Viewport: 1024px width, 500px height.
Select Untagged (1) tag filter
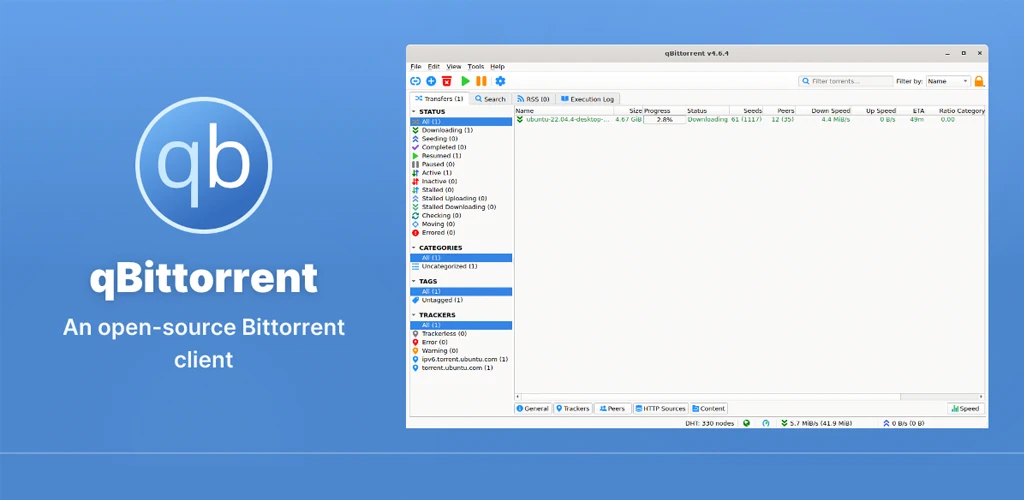click(x=461, y=300)
